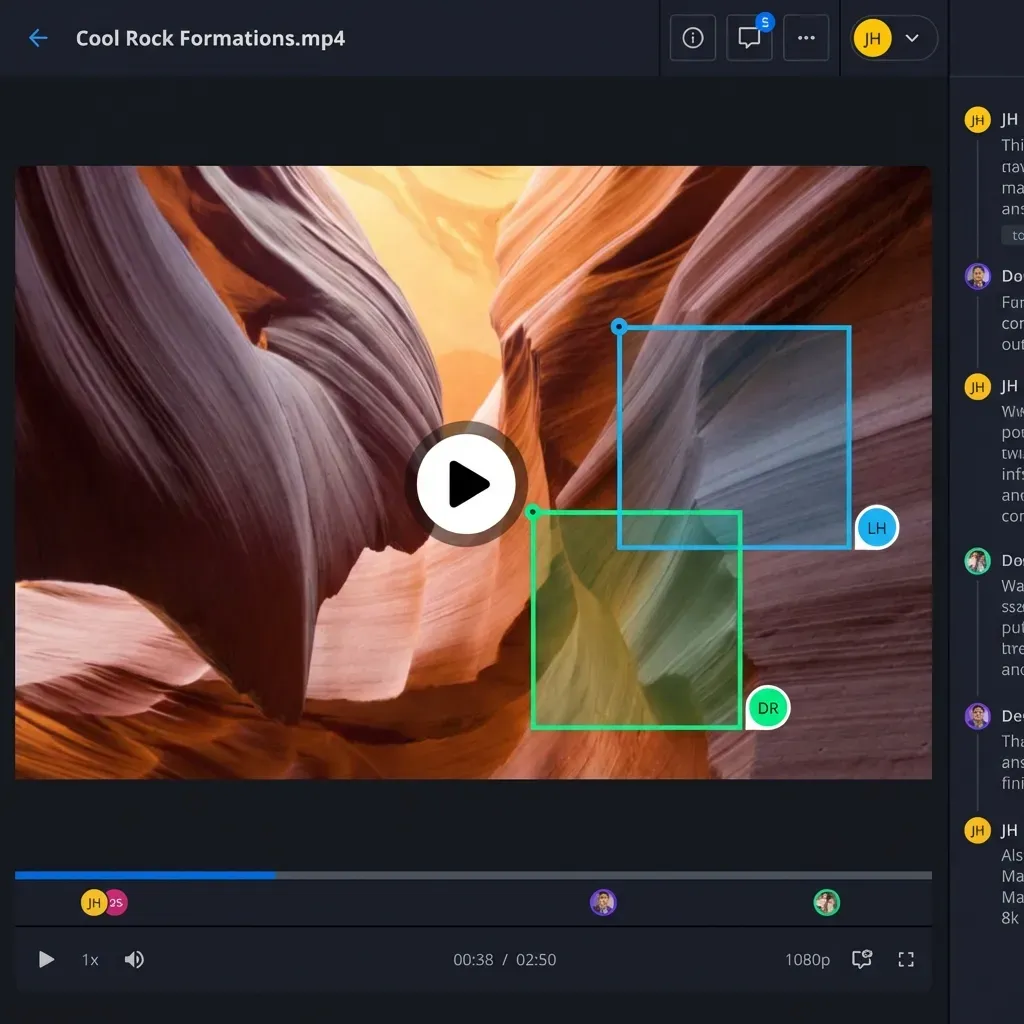The width and height of the screenshot is (1024, 1024).
Task: Click the back arrow next to the filename
Action: (x=37, y=38)
